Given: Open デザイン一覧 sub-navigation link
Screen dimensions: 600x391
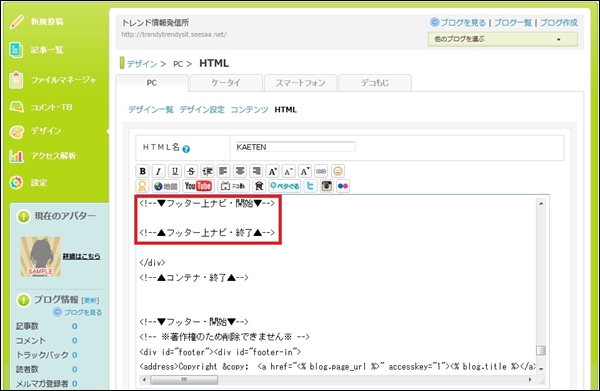Looking at the screenshot, I should pyautogui.click(x=151, y=110).
